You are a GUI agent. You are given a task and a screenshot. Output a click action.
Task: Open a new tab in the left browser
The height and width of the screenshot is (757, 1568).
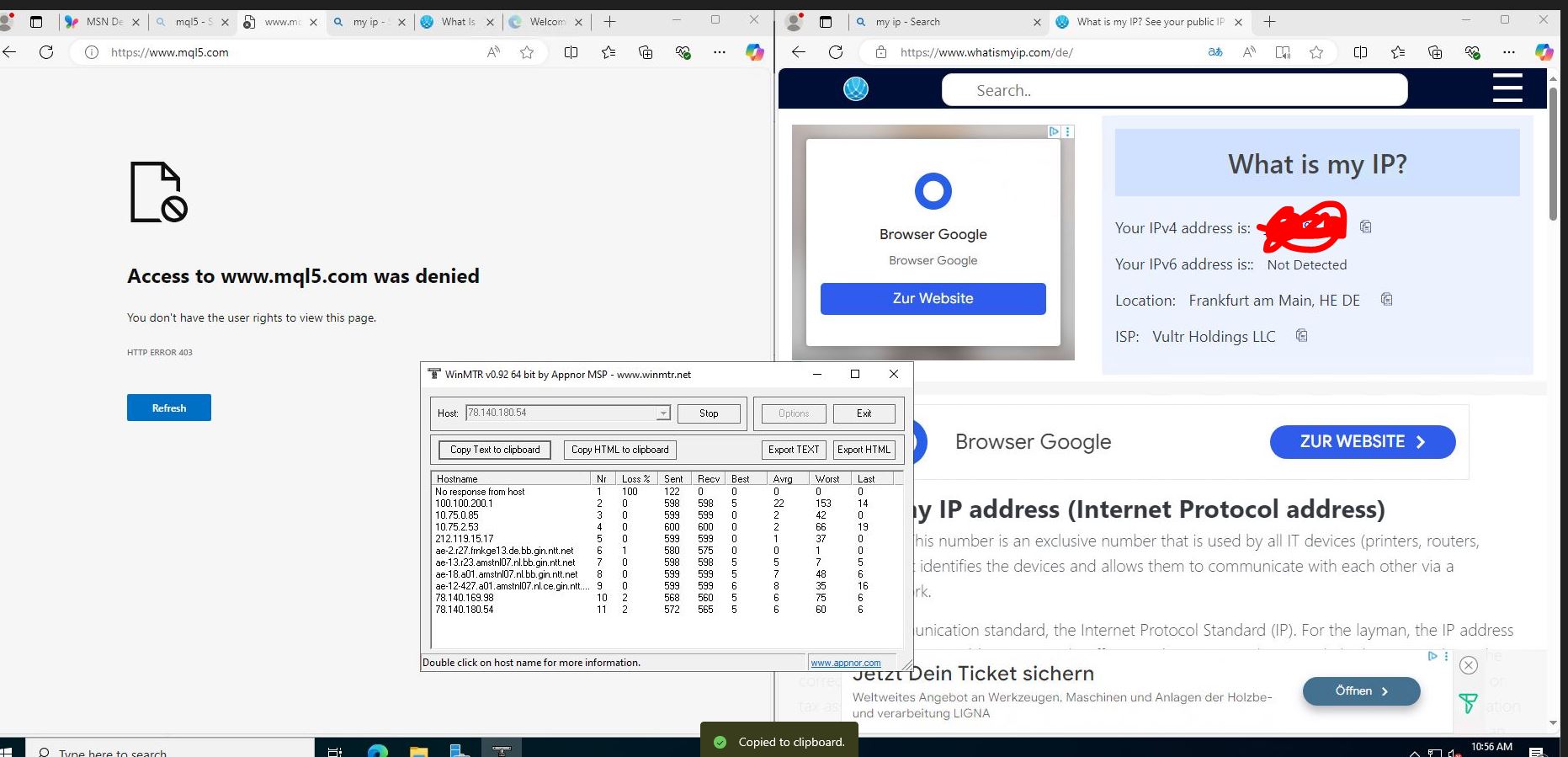click(610, 22)
